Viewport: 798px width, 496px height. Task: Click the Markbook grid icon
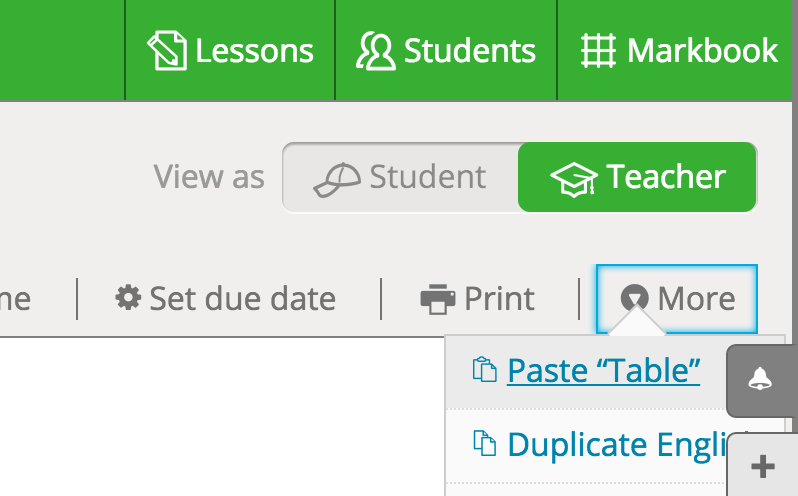tap(598, 50)
